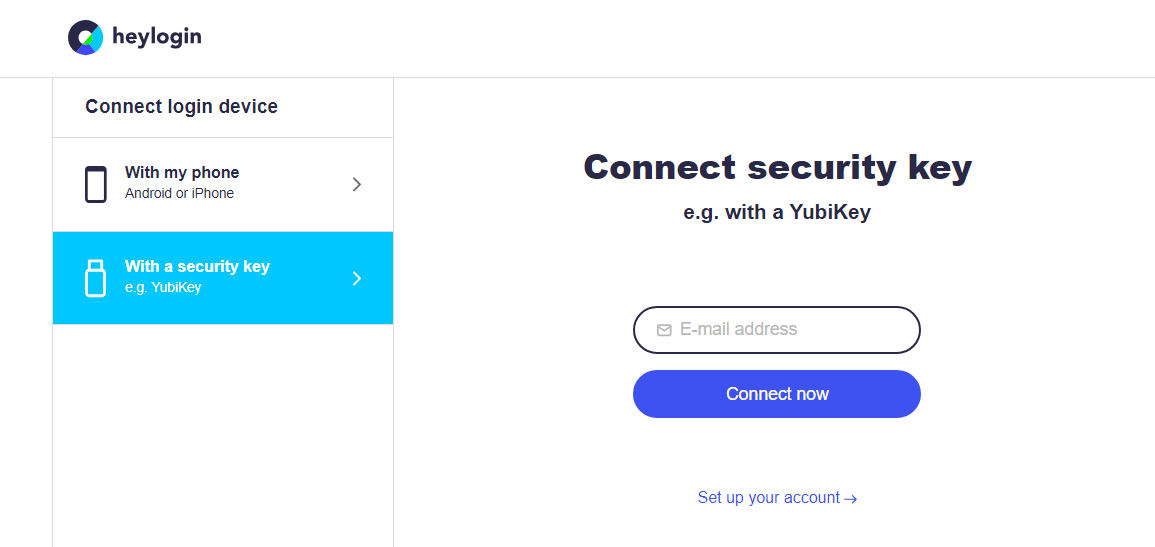Click the Connect login device header
Image resolution: width=1155 pixels, height=547 pixels.
[182, 107]
